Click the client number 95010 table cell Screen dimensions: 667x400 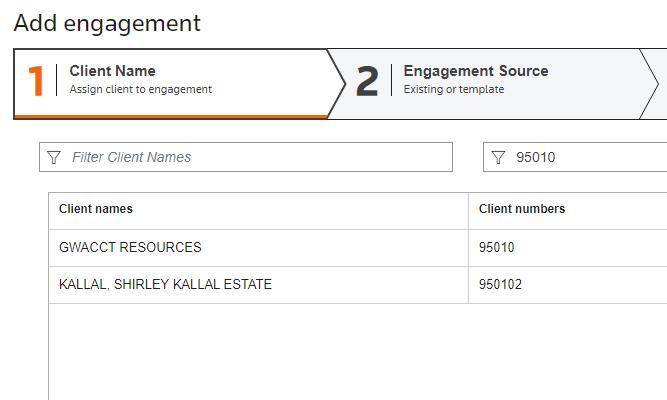(496, 247)
